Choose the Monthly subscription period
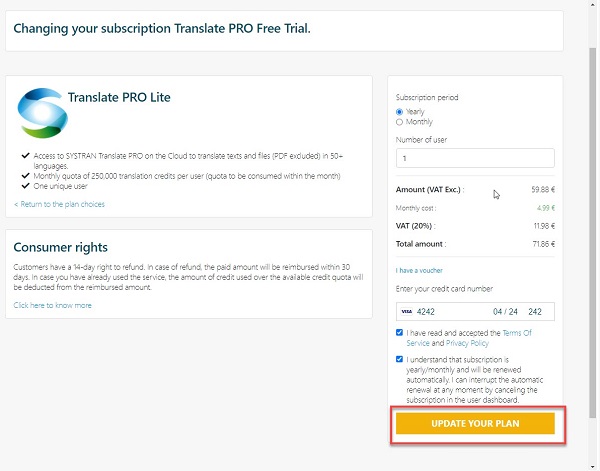 pyautogui.click(x=400, y=122)
